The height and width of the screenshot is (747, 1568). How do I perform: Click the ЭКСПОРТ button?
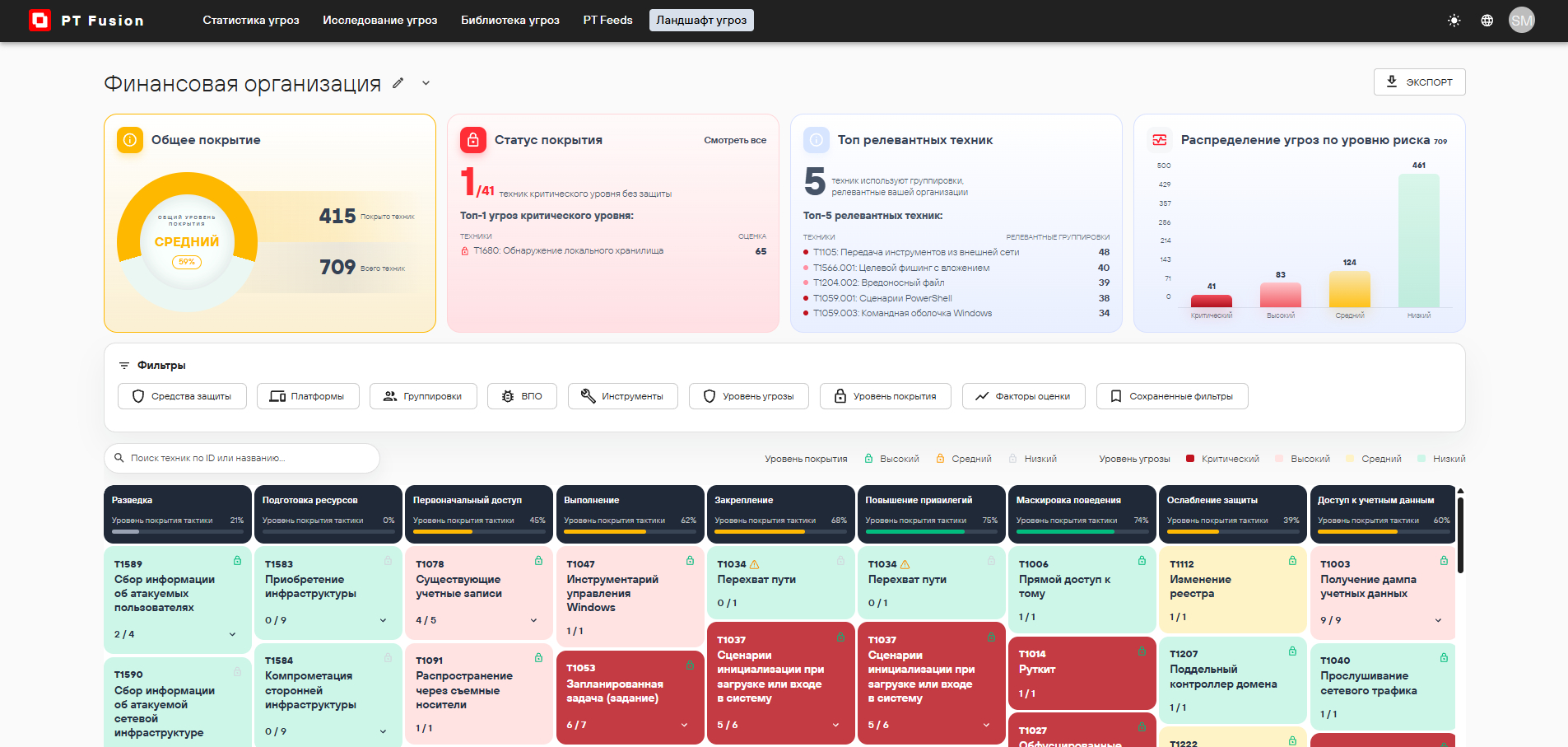pos(1420,82)
